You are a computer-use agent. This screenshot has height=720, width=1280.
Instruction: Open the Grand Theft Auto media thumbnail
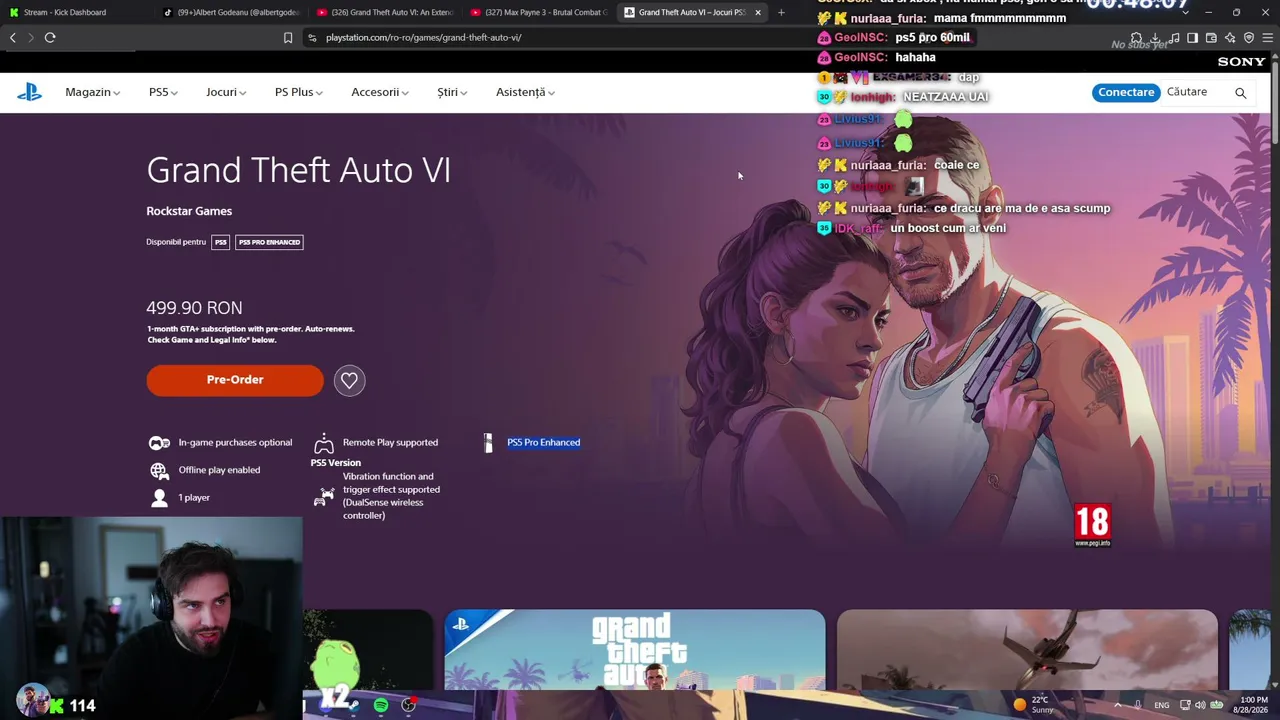(x=635, y=650)
